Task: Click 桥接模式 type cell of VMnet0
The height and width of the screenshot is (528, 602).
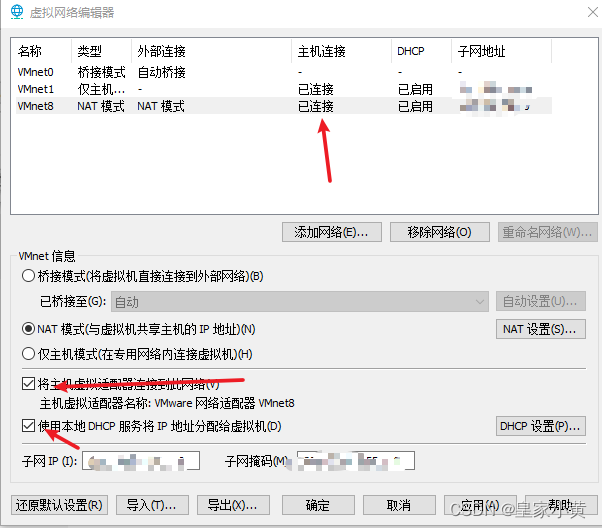Action: pyautogui.click(x=101, y=72)
